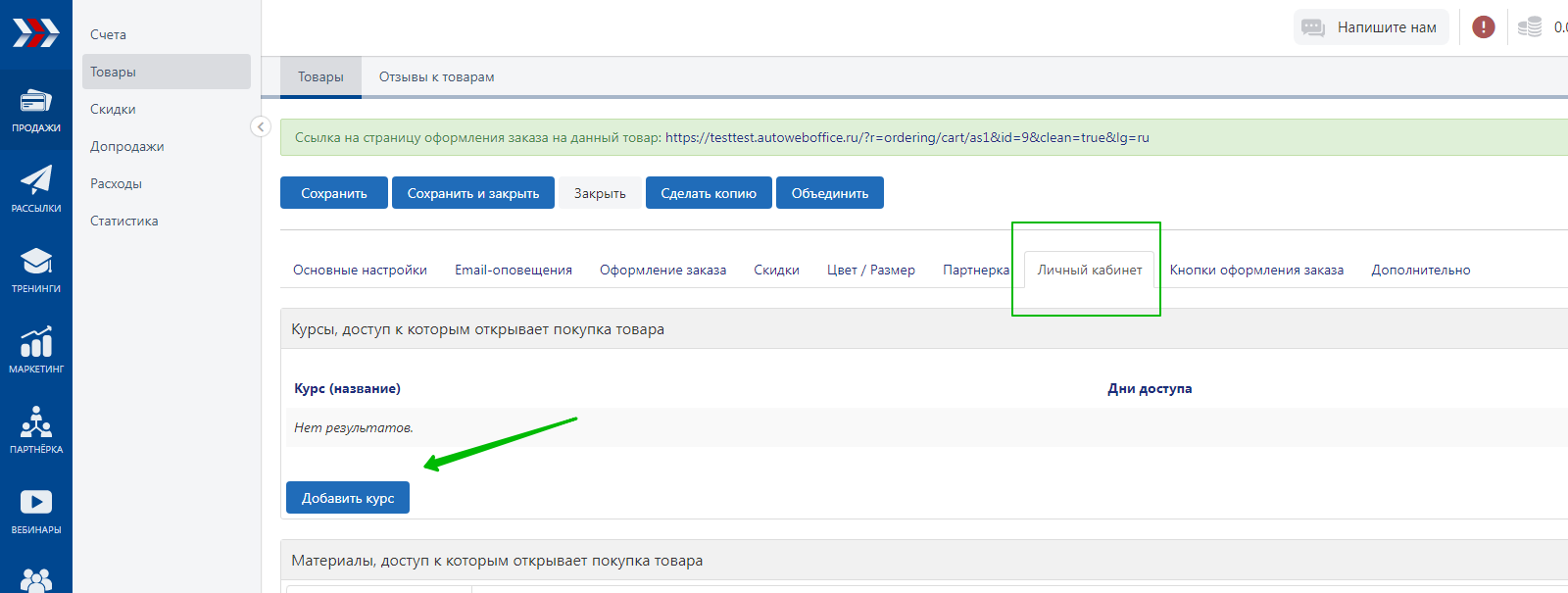Collapse the sidebar with arrow chevron
Screen dimensions: 1568x593
[x=260, y=126]
